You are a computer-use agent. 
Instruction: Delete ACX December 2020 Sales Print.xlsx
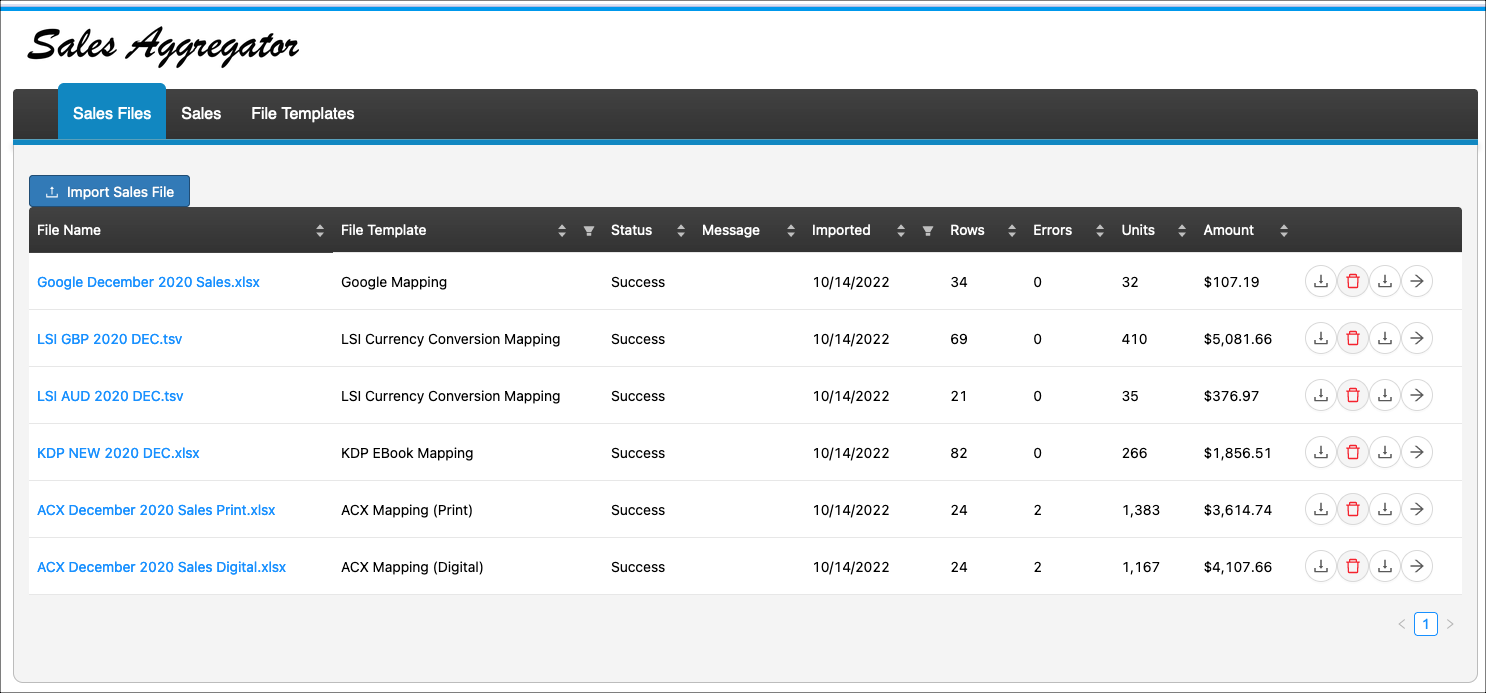pyautogui.click(x=1353, y=510)
